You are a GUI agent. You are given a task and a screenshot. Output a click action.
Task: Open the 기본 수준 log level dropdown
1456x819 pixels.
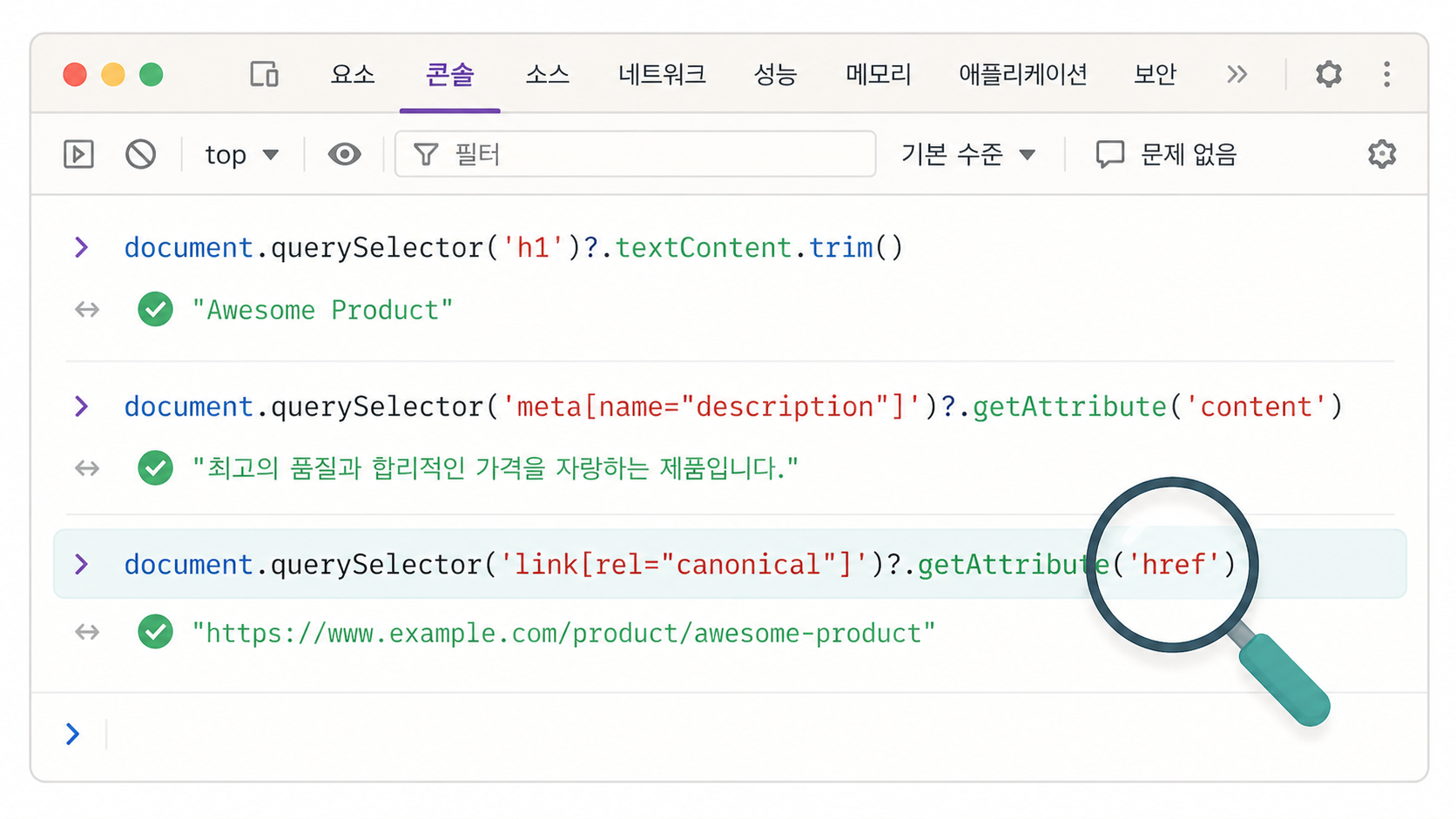click(967, 154)
